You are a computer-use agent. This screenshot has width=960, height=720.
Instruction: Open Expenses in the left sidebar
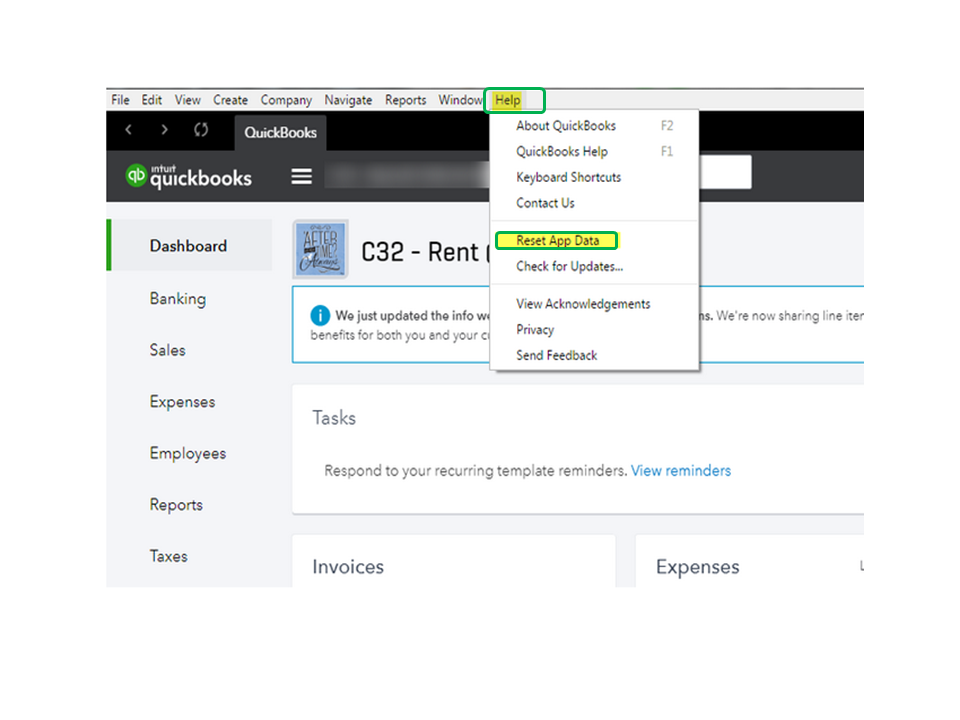(x=182, y=402)
